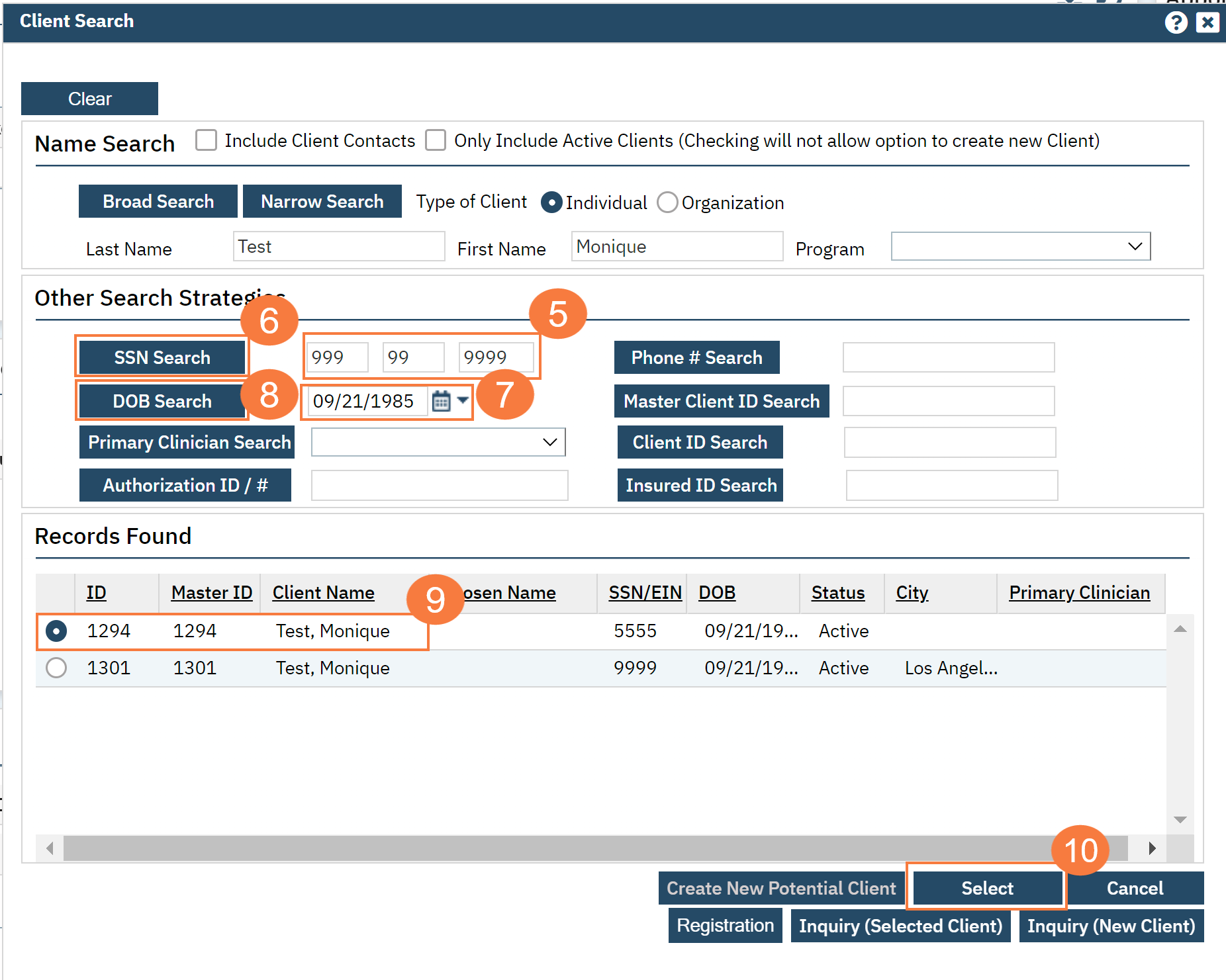Click the Phone # Search button
Viewport: 1226px width, 980px height.
pyautogui.click(x=696, y=357)
